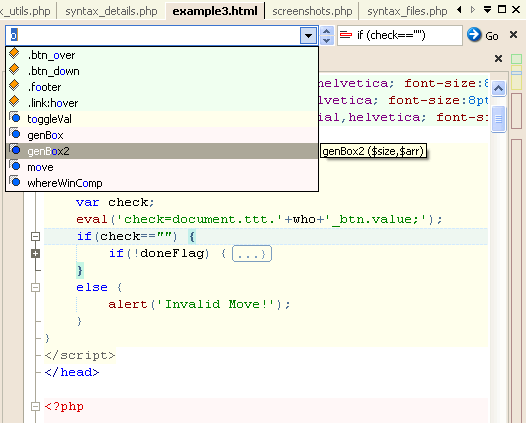Click the blue function icon beside toggleVal
This screenshot has height=423, width=526.
point(15,117)
